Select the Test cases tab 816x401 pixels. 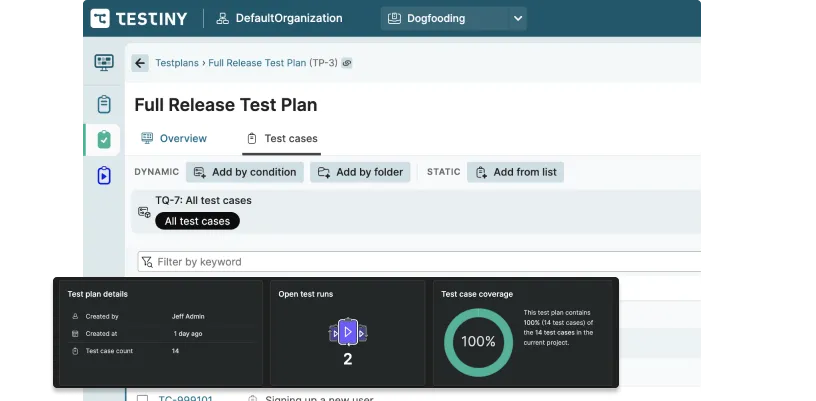[x=282, y=138]
